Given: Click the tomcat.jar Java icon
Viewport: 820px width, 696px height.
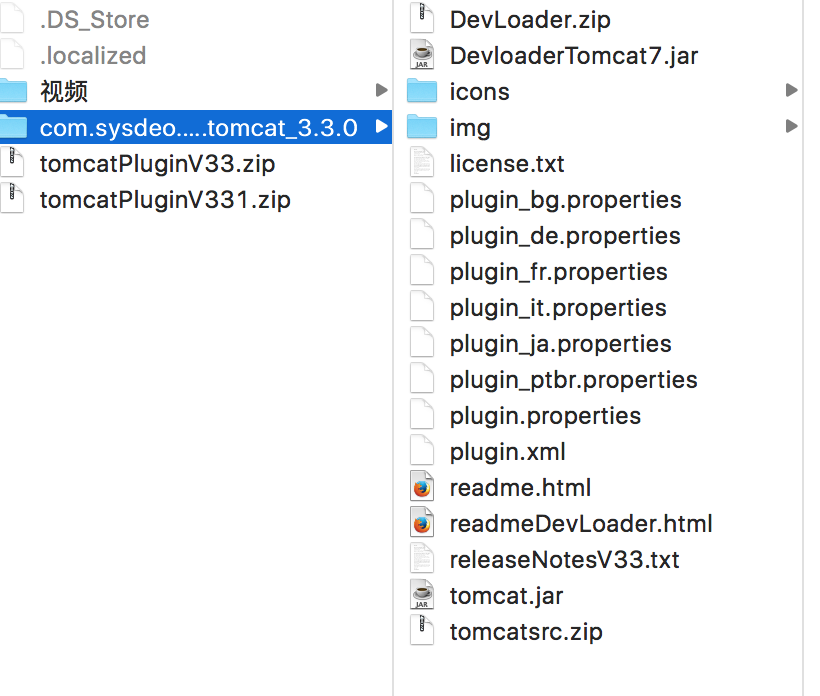Looking at the screenshot, I should pyautogui.click(x=422, y=595).
